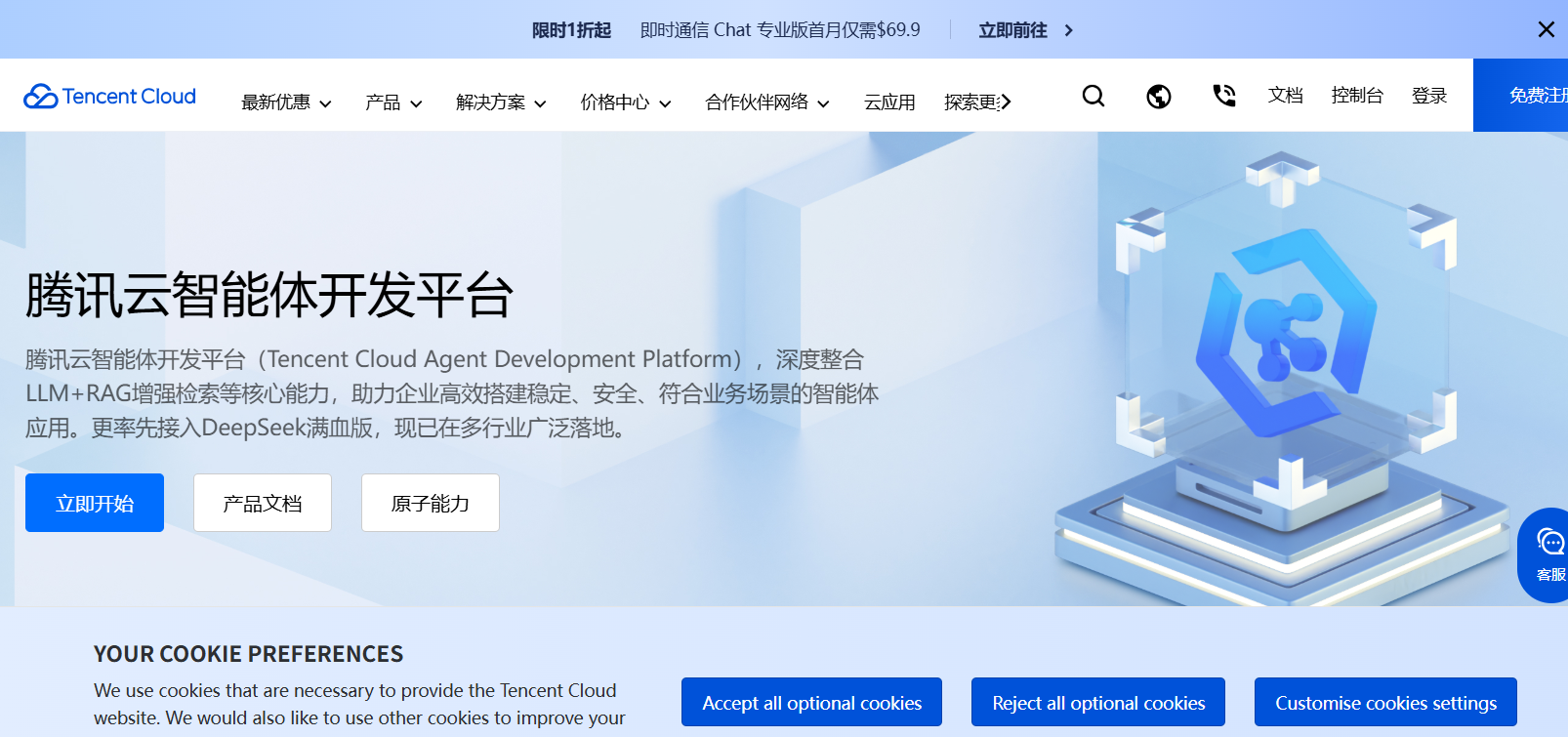Click Accept all optional cookies
Viewport: 1568px width, 737px height.
811,702
